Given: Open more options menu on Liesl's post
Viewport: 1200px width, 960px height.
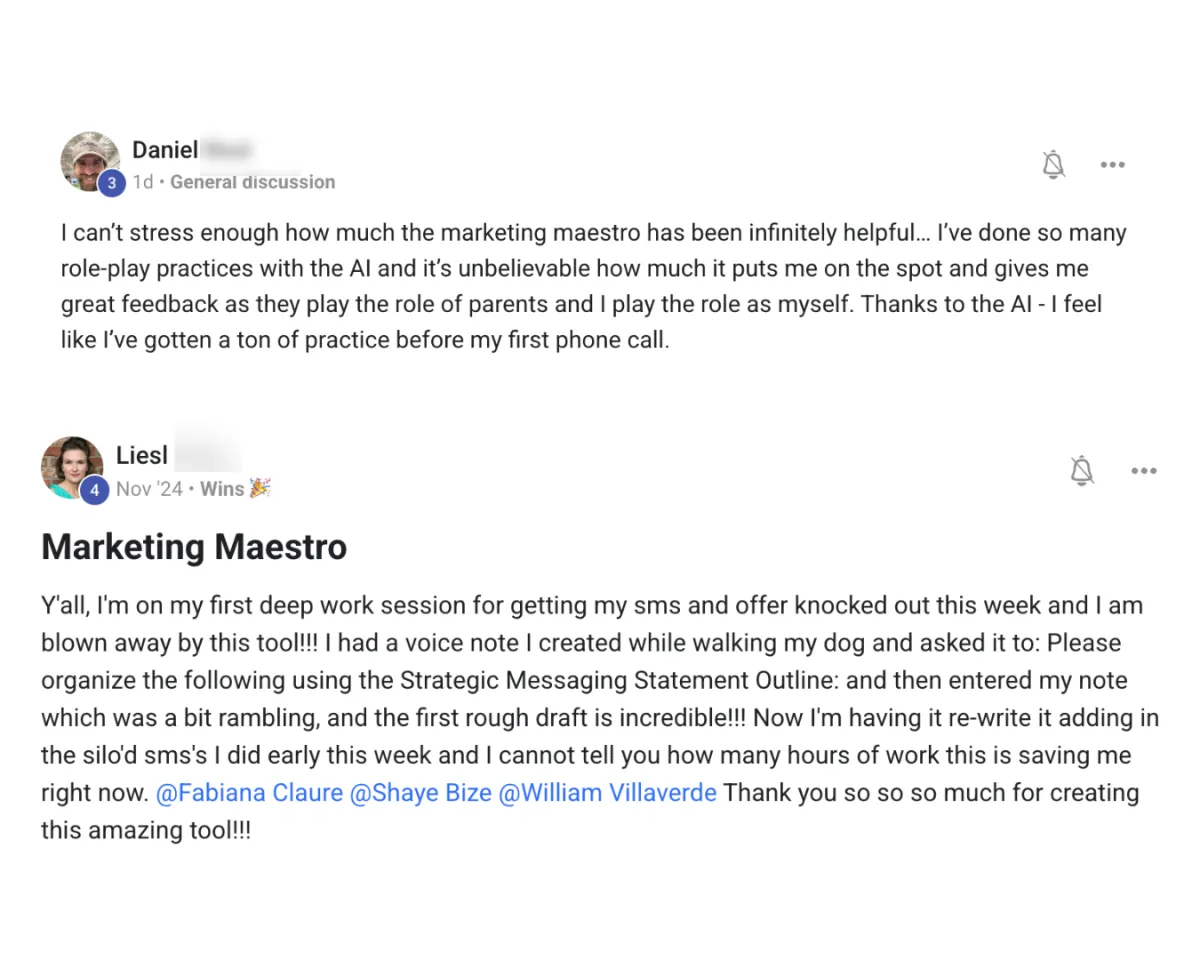Looking at the screenshot, I should click(x=1143, y=470).
